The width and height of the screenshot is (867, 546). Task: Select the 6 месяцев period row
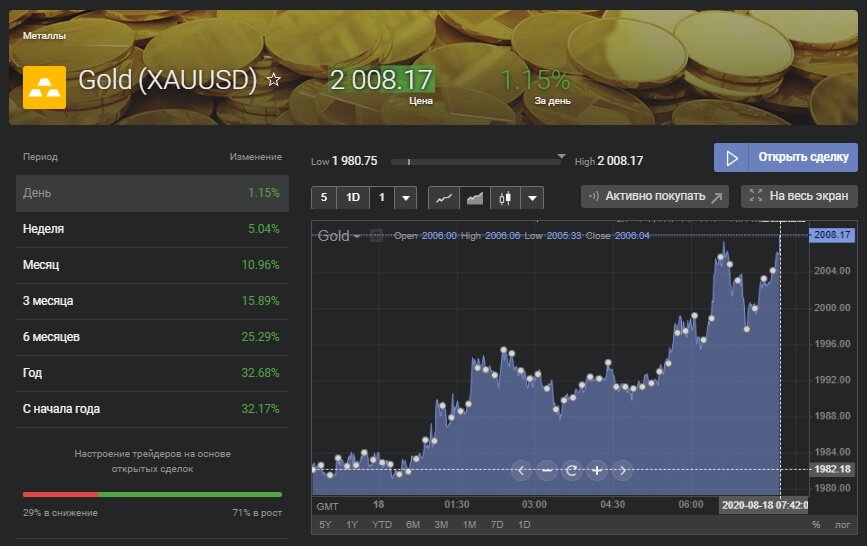click(x=152, y=337)
